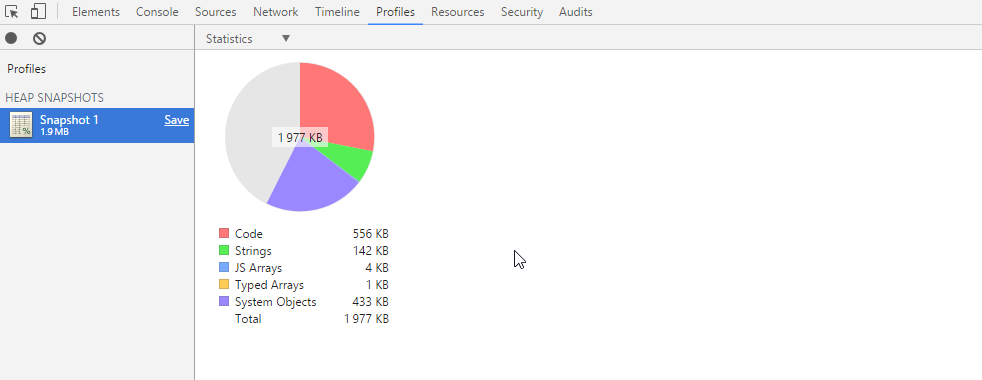Screen dimensions: 982x380
Task: Open the Resources tab
Action: [458, 12]
